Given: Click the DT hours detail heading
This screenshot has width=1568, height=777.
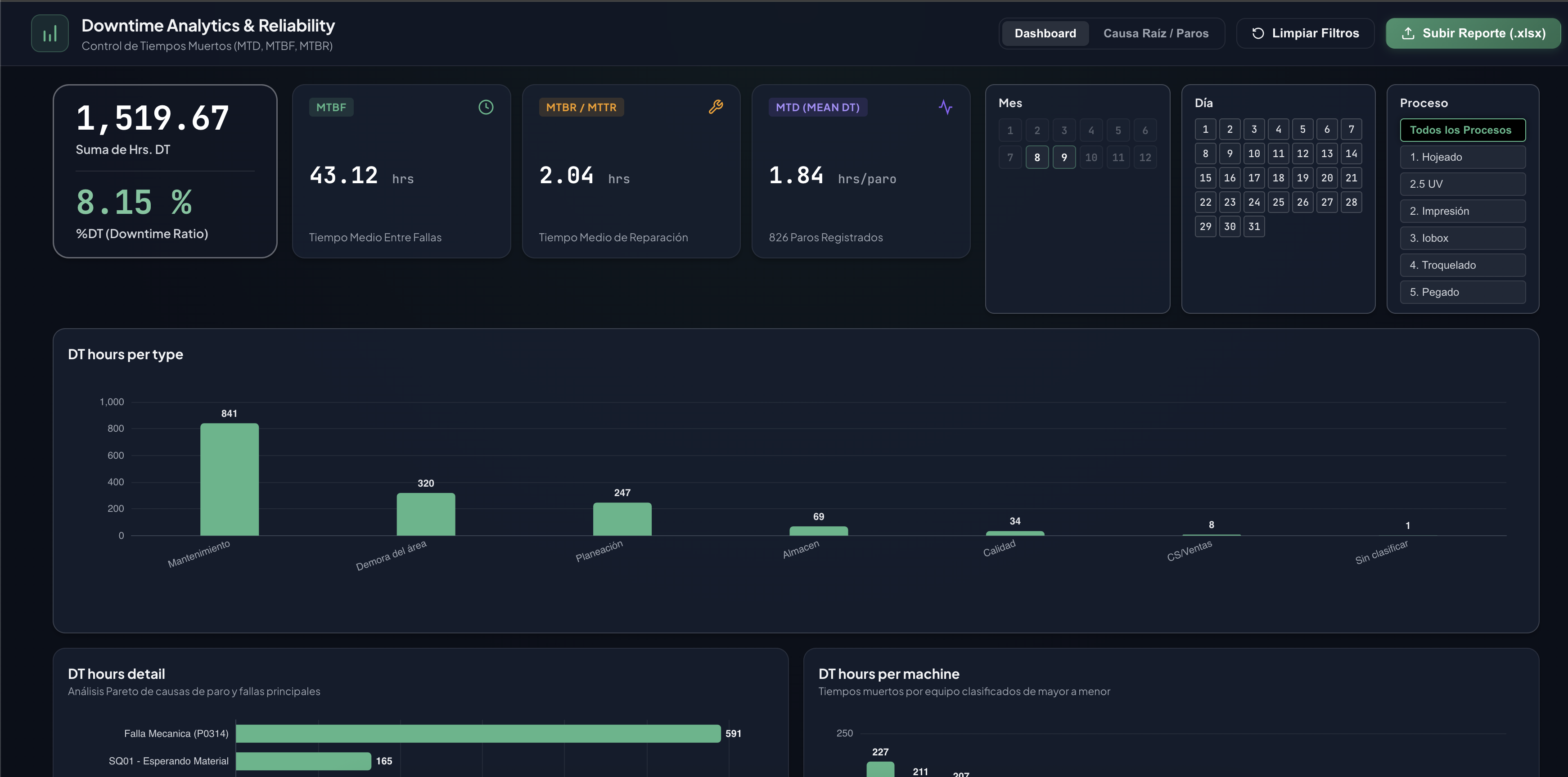Looking at the screenshot, I should click(116, 674).
